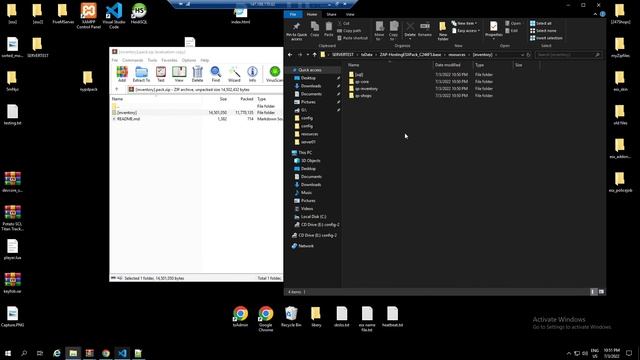Open the Wizard tool in WinRAR
640x360 pixels.
(234, 74)
